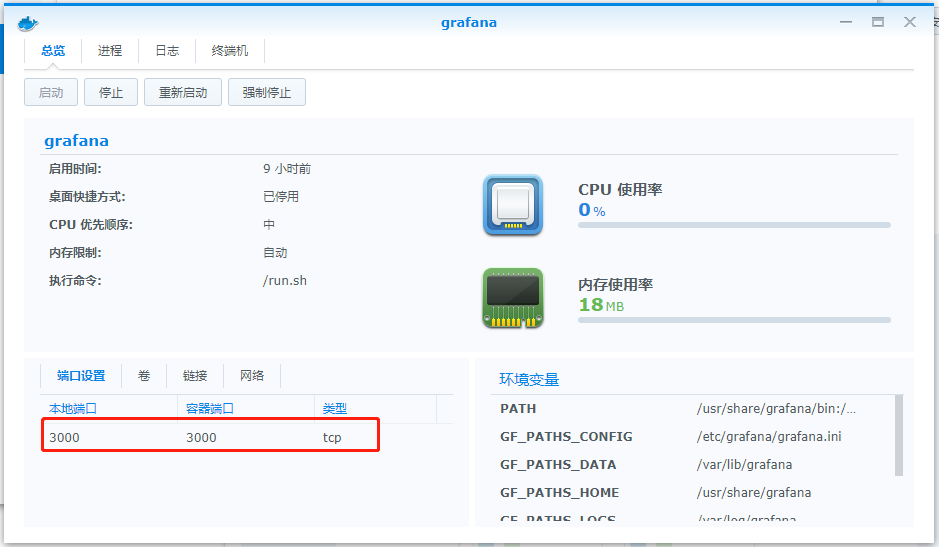Viewport: 939px width, 547px height.
Task: Open the 进程 tab
Action: [x=110, y=51]
